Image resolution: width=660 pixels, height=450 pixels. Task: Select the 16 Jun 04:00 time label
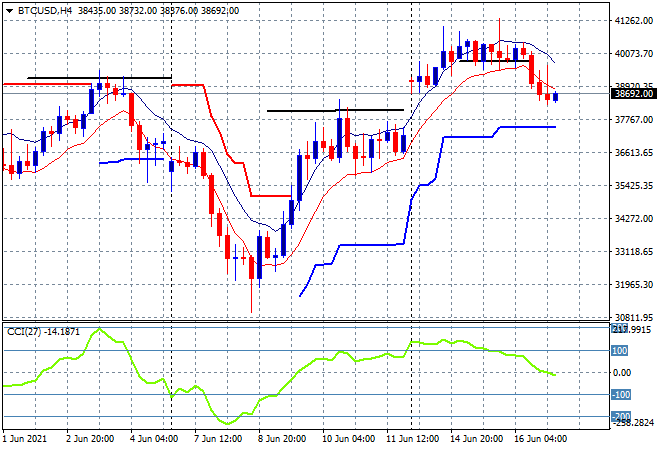(543, 437)
